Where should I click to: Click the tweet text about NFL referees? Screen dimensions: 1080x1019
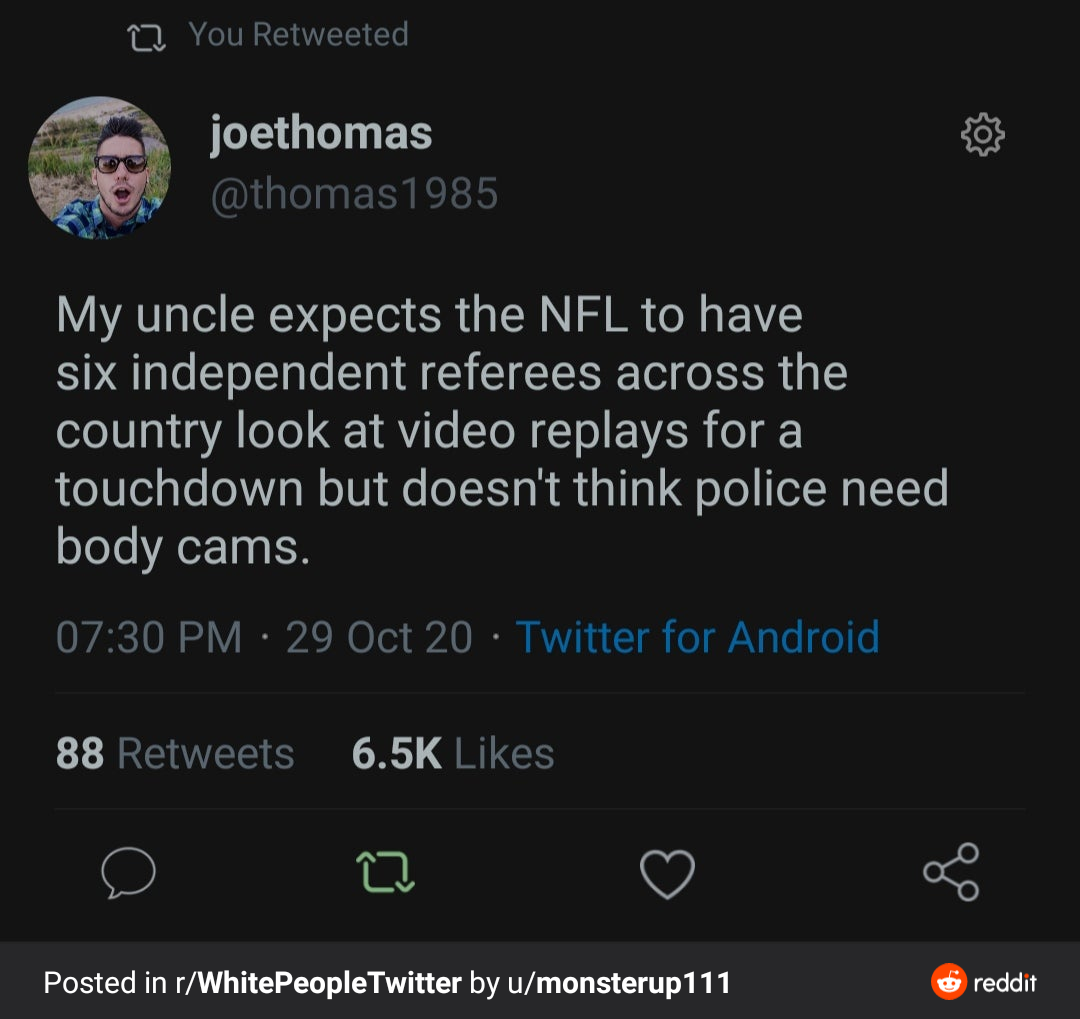tap(500, 430)
